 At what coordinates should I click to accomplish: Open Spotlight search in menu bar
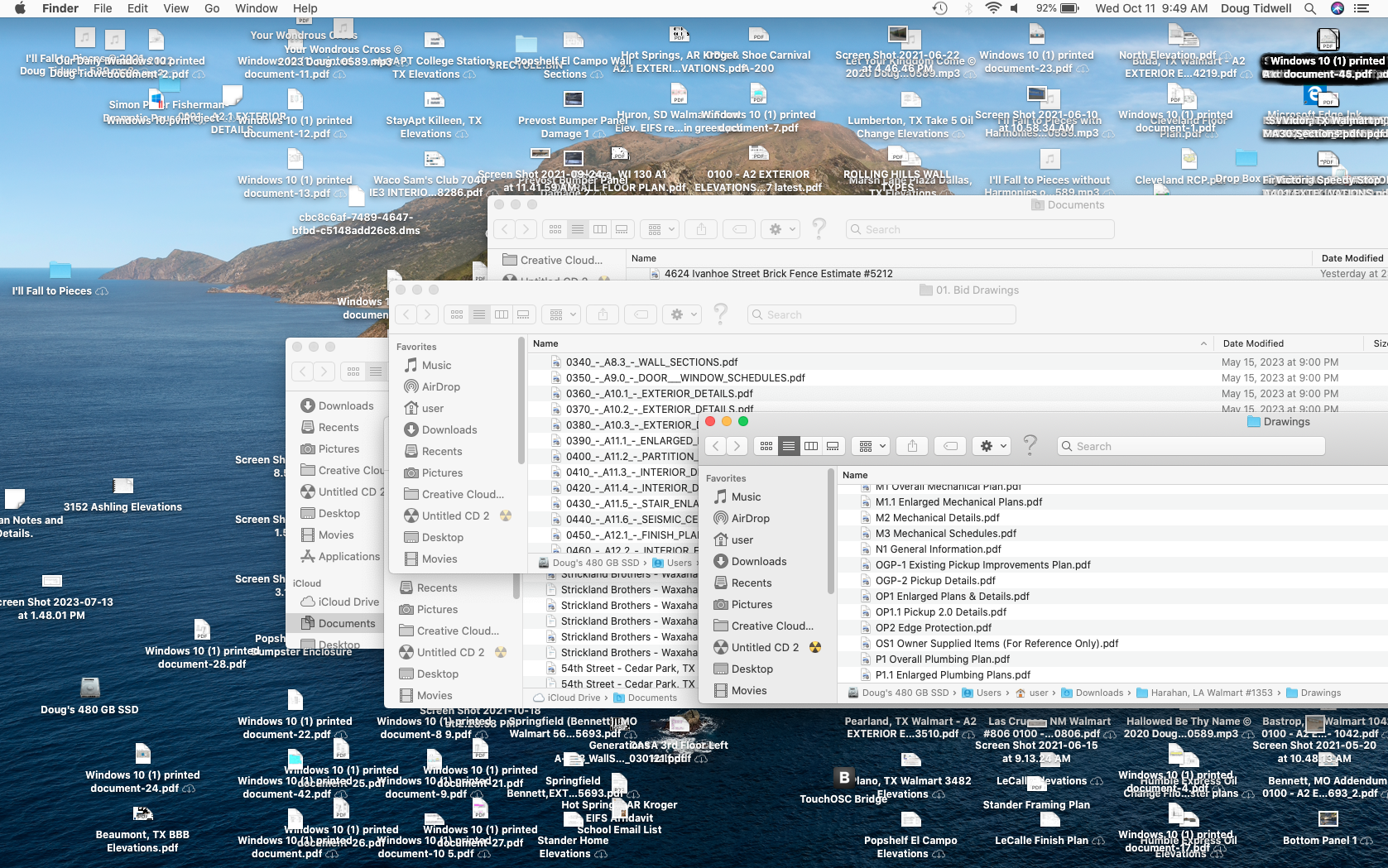point(1310,8)
